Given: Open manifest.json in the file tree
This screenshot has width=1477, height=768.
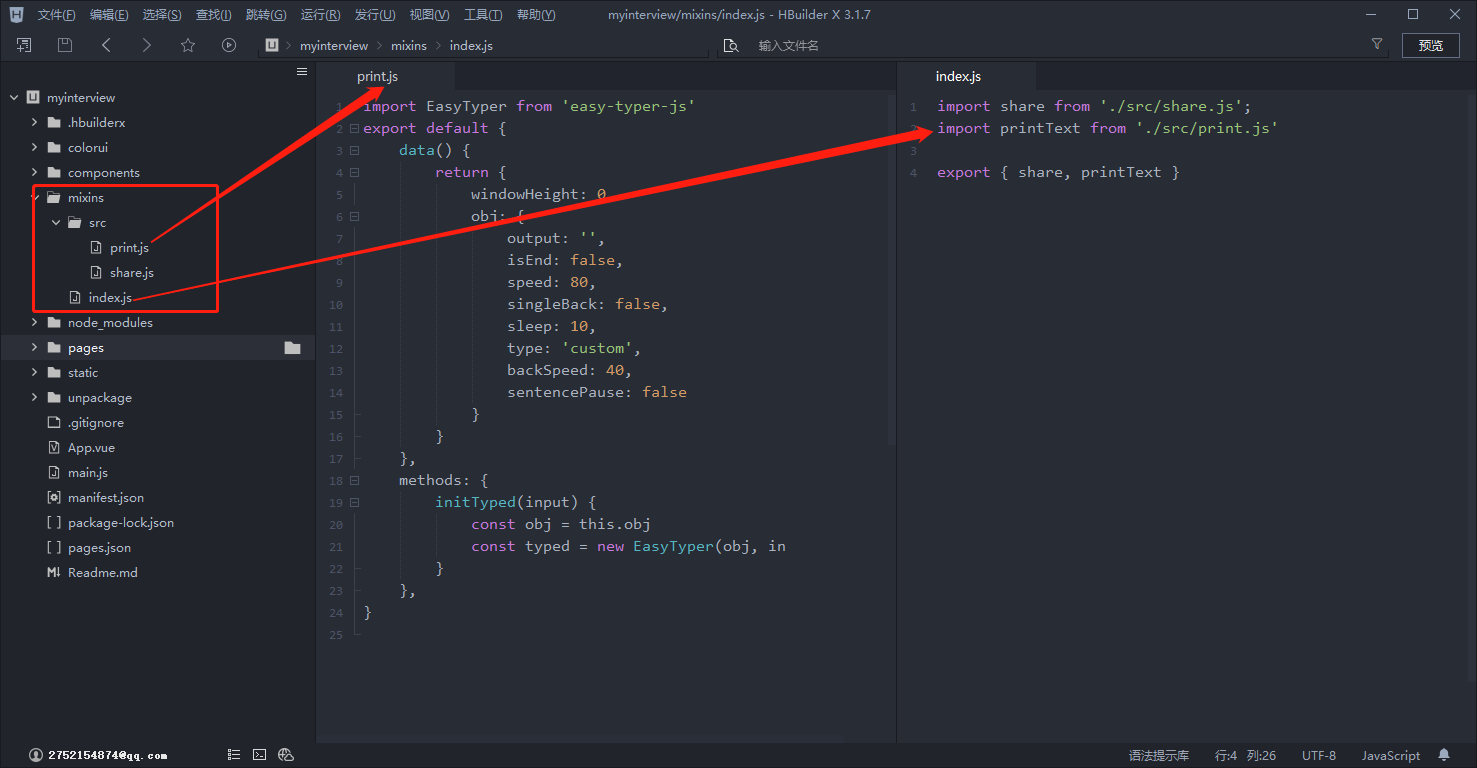Looking at the screenshot, I should 106,498.
